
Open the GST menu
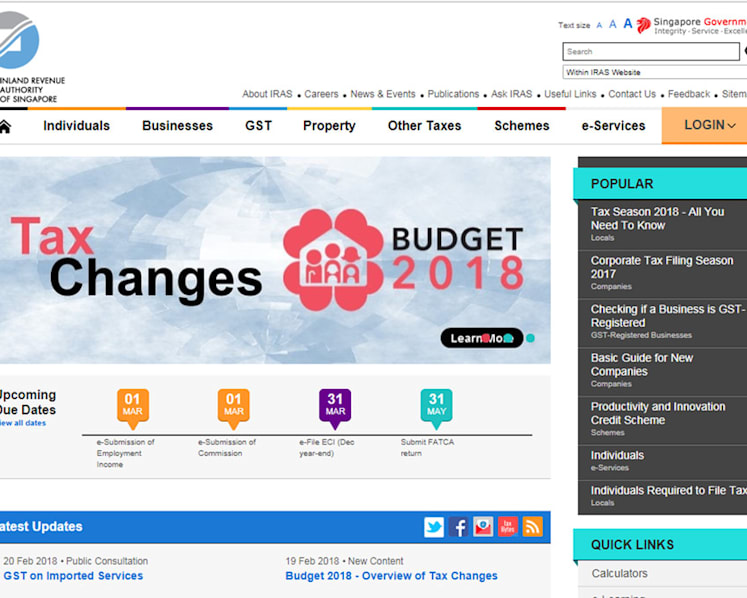click(x=258, y=126)
